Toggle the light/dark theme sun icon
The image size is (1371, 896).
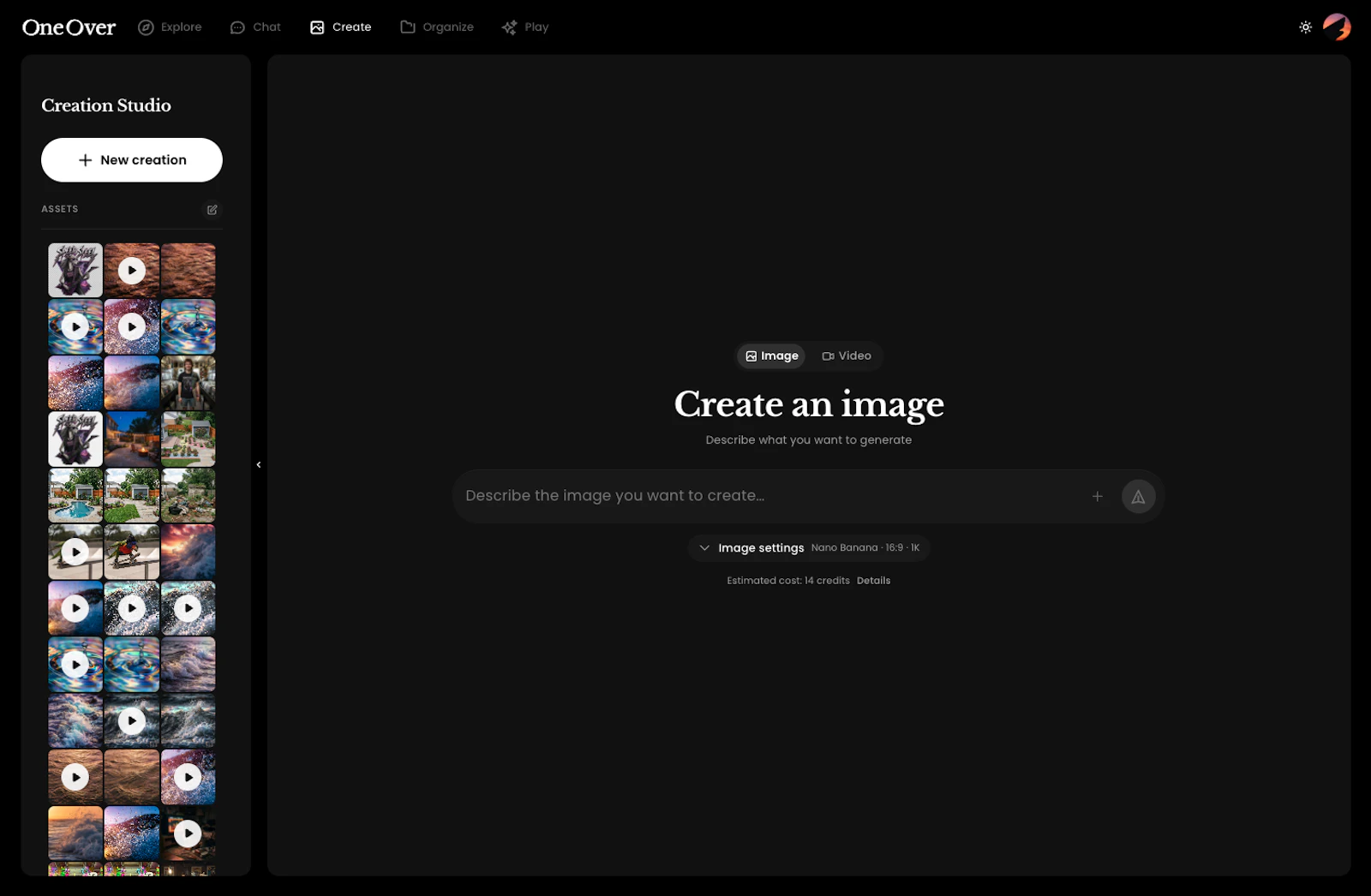1305,27
